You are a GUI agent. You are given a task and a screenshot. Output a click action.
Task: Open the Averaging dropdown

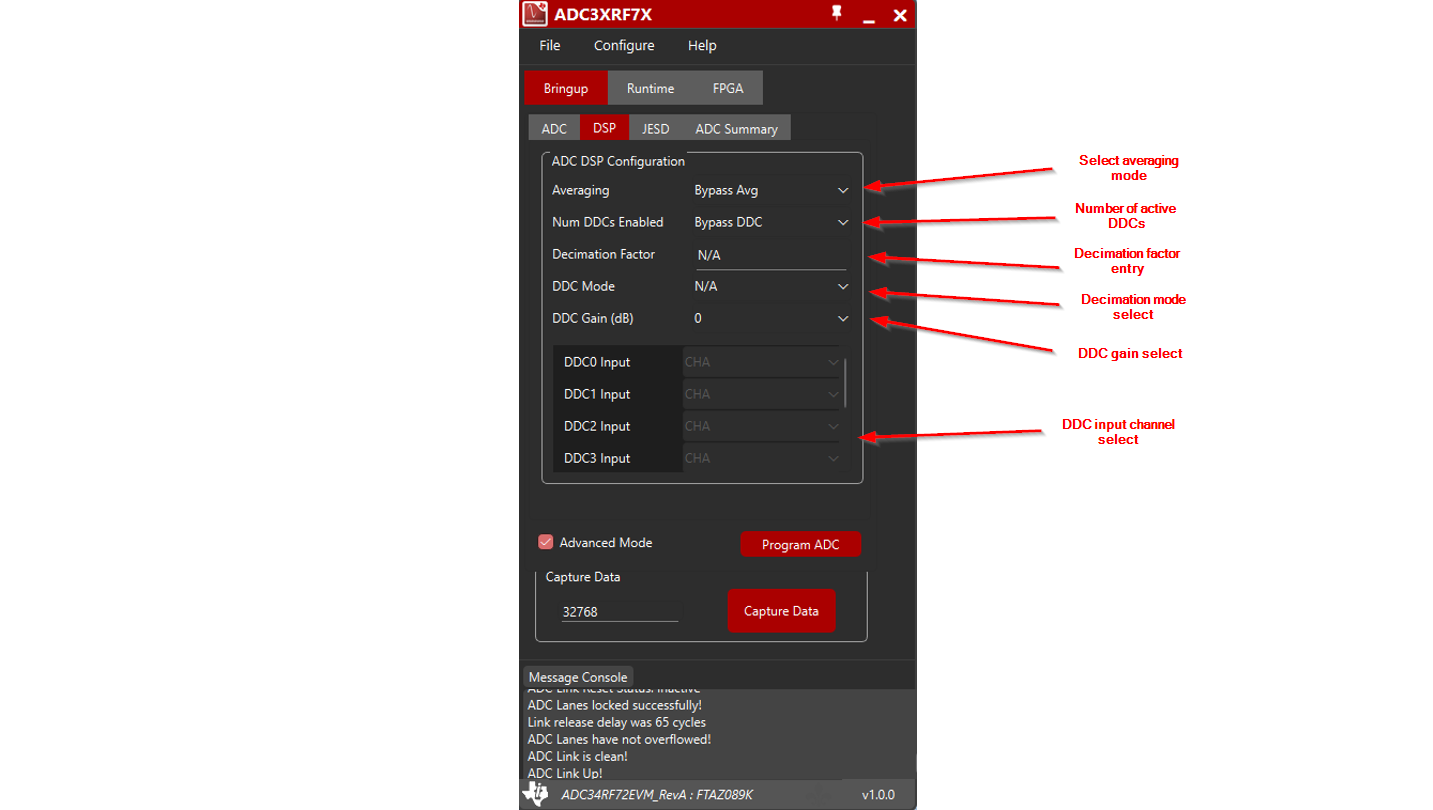click(771, 190)
